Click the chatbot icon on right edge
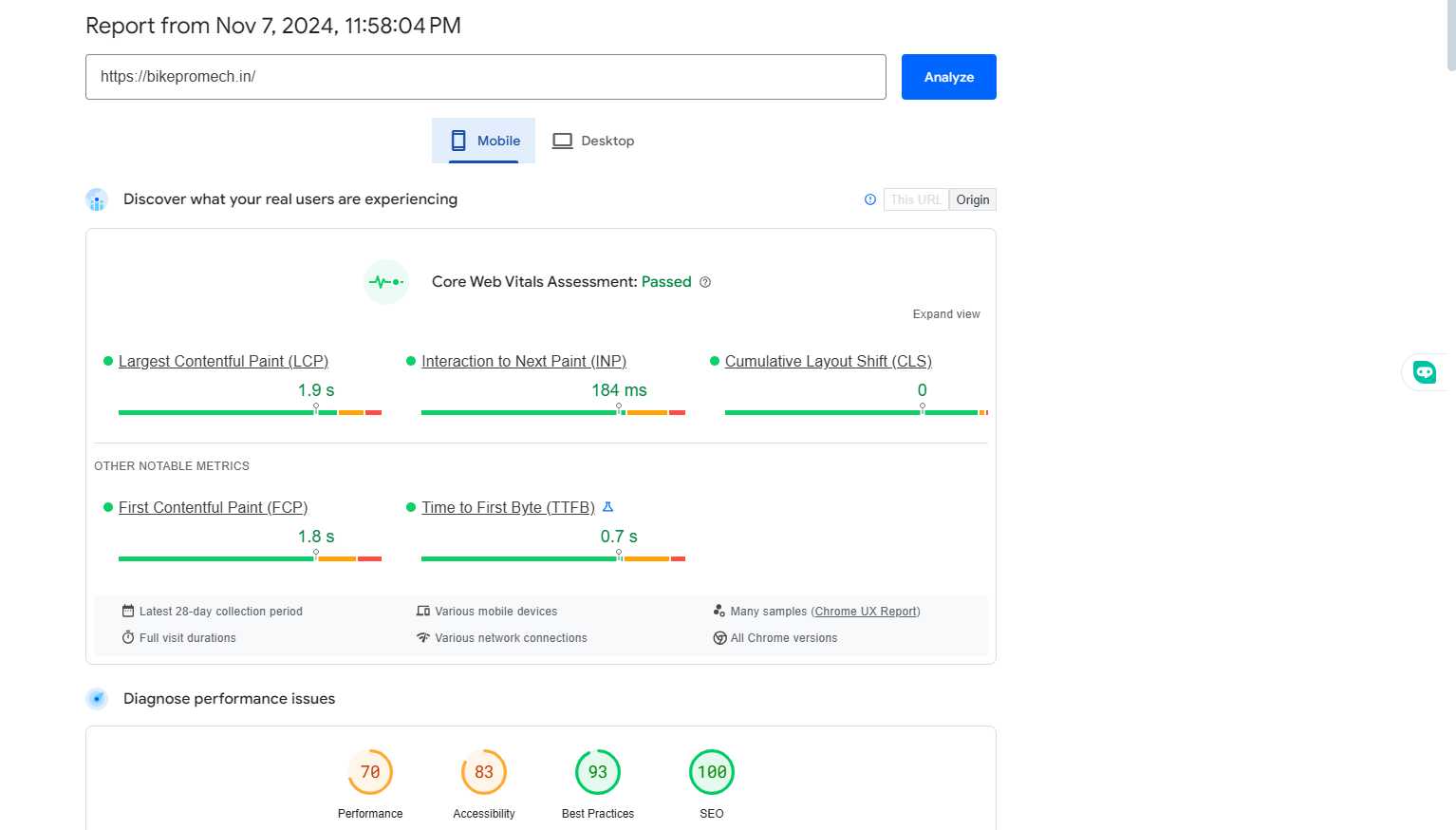Image resolution: width=1456 pixels, height=830 pixels. click(x=1424, y=372)
